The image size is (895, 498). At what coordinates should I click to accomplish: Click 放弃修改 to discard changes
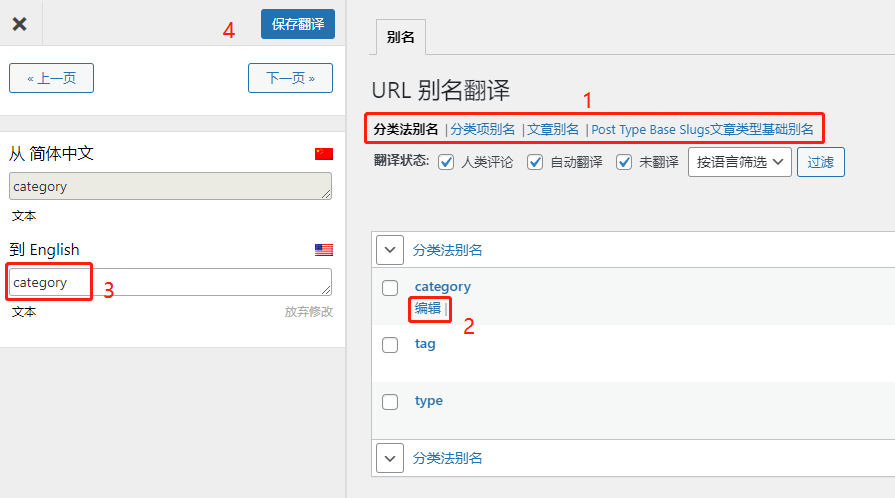tap(308, 312)
